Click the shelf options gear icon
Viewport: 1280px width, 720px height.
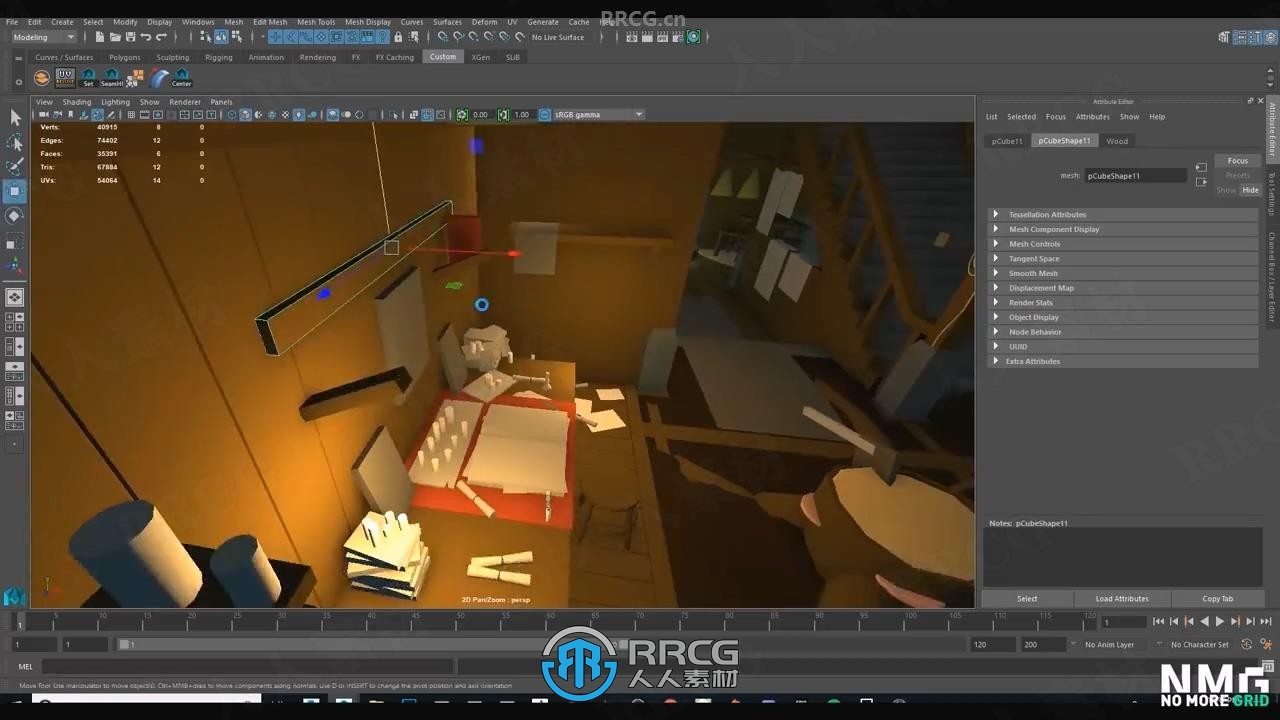click(x=19, y=82)
